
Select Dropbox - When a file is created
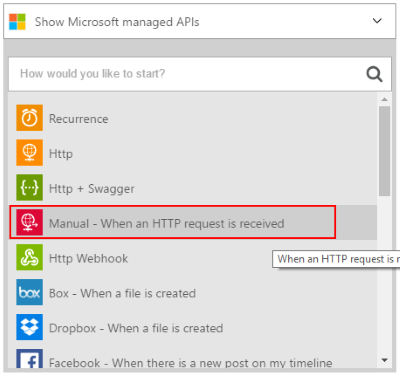pos(136,328)
